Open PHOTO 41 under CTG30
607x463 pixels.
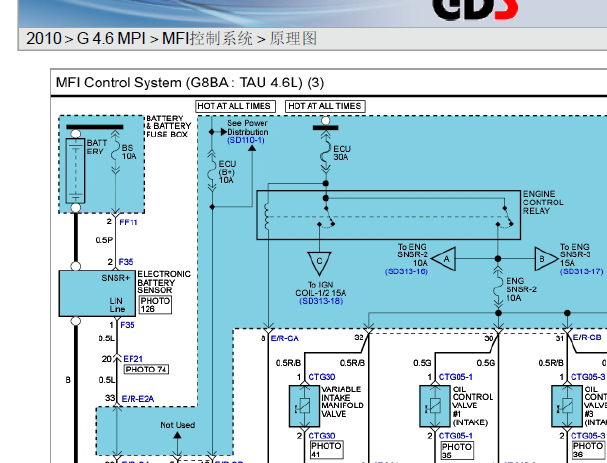[x=326, y=450]
